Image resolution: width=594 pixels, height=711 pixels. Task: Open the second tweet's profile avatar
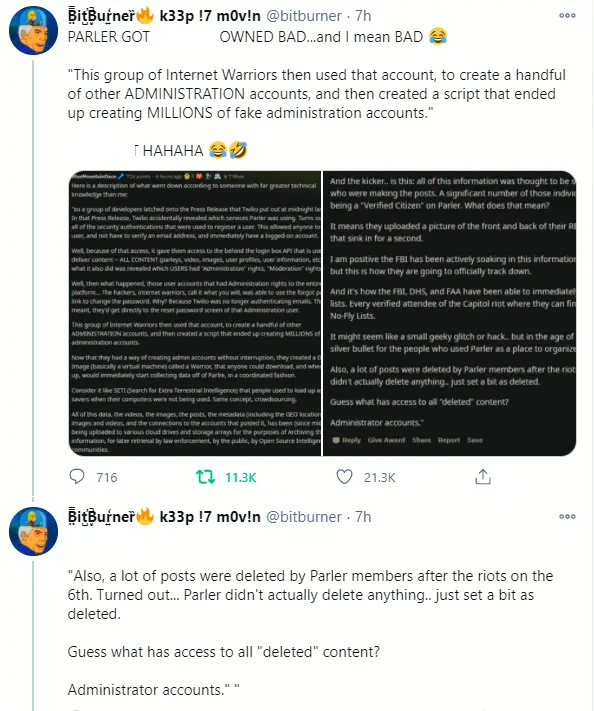coord(33,531)
